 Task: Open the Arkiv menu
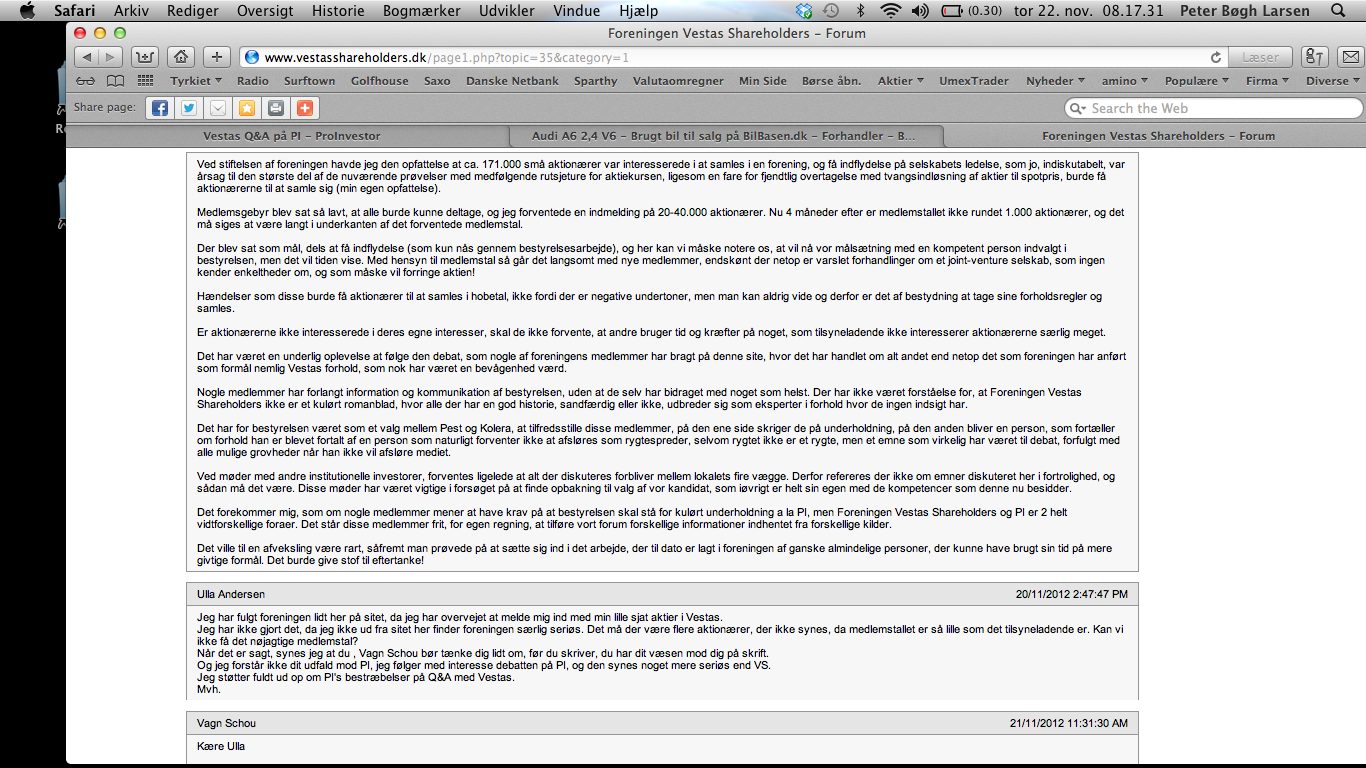pyautogui.click(x=132, y=11)
